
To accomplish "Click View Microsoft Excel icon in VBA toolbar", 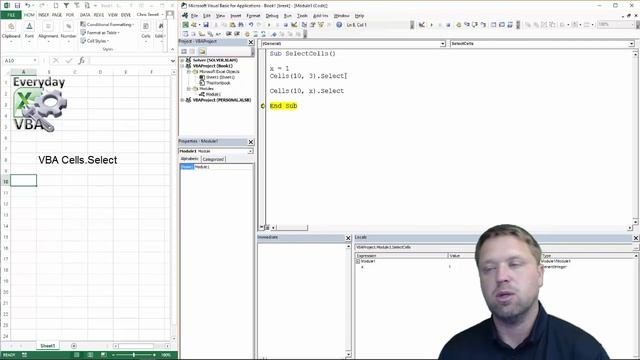I will coord(185,25).
